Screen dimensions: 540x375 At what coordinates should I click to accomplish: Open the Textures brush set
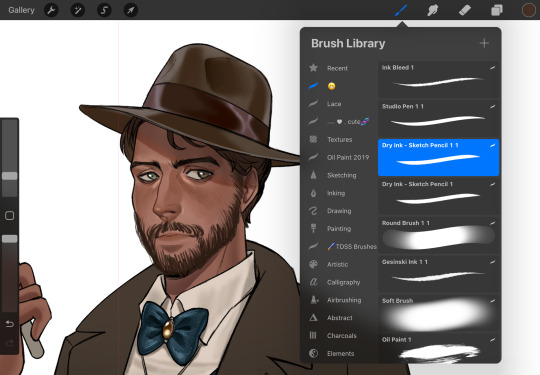coord(340,139)
